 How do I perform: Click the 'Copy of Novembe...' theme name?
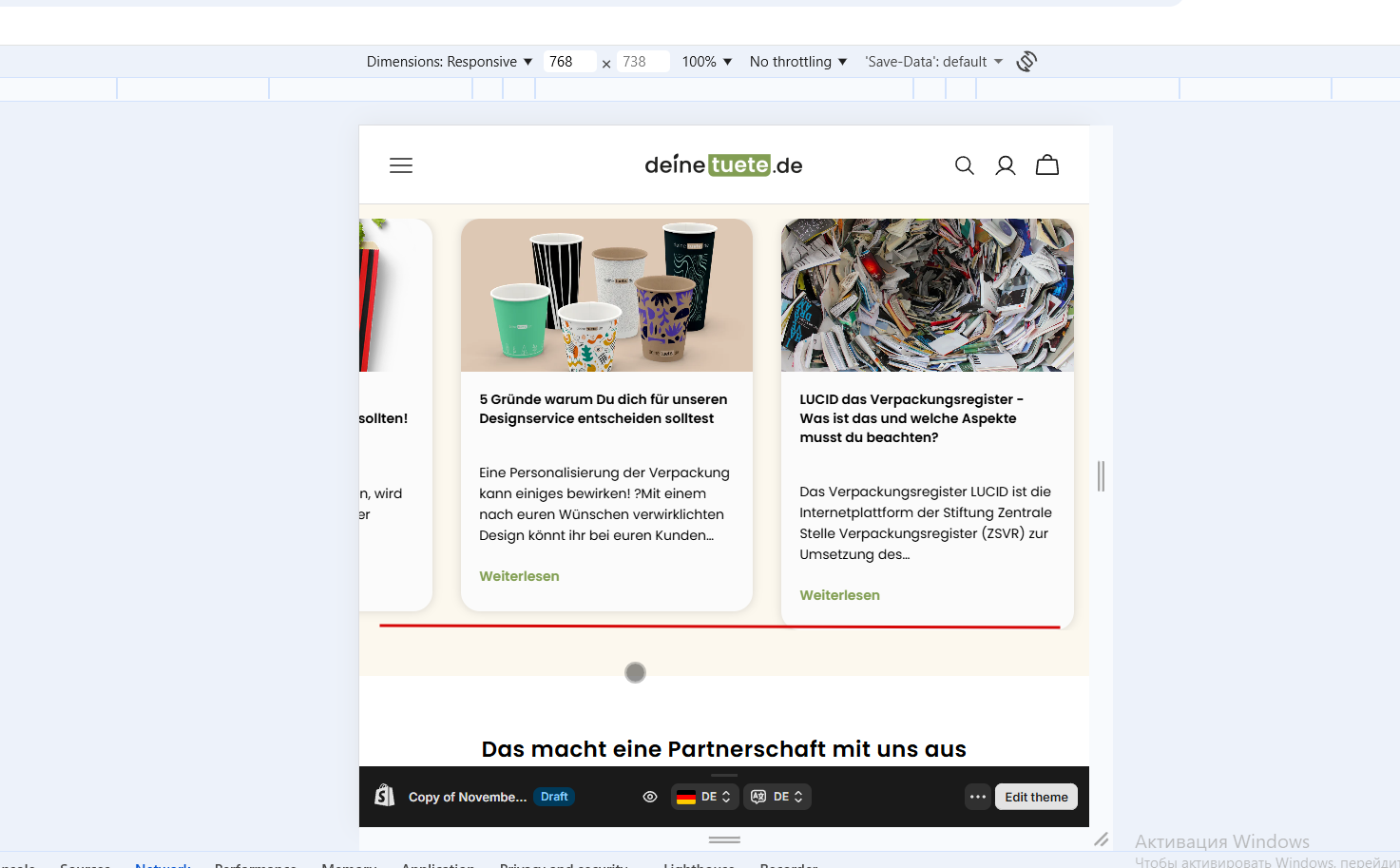click(x=468, y=797)
